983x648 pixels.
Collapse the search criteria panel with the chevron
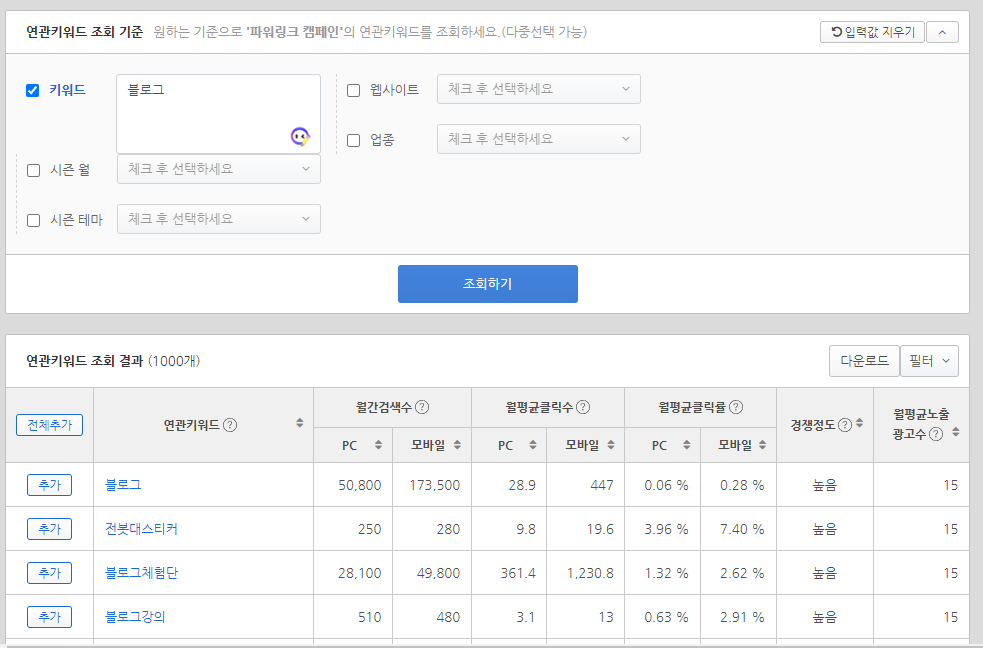[941, 31]
